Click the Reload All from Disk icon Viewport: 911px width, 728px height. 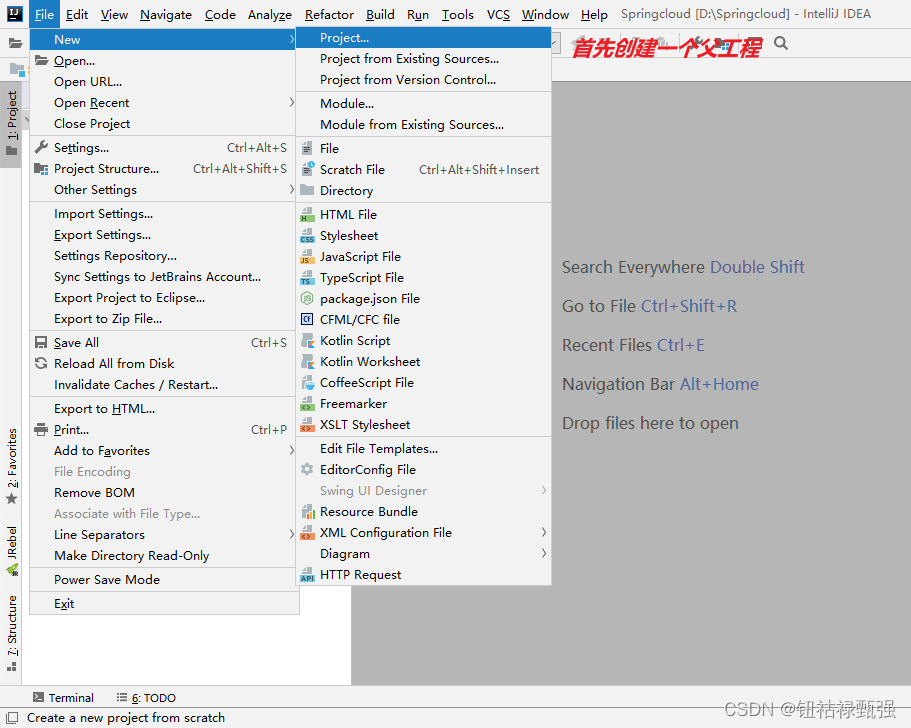tap(41, 363)
